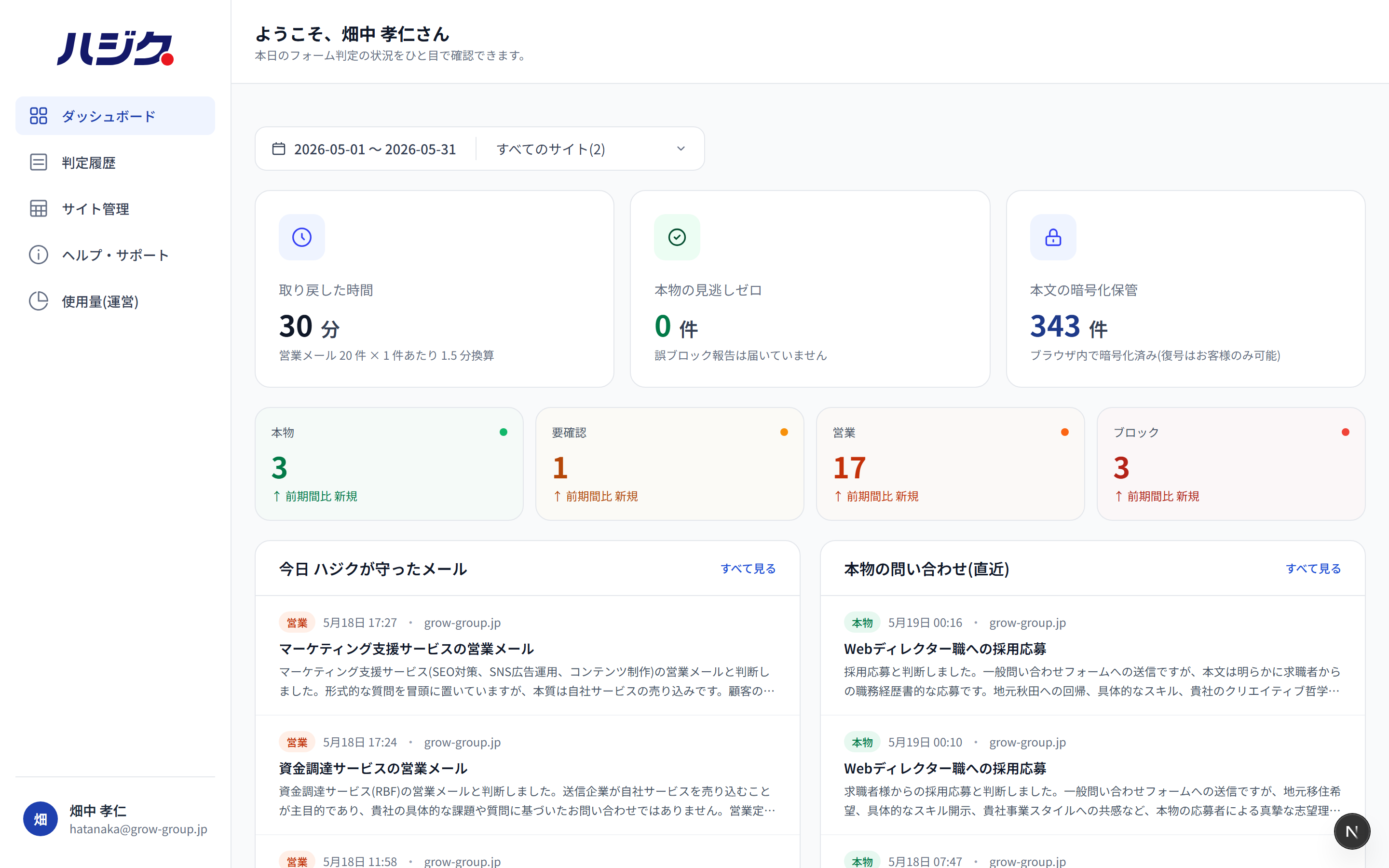Click the 営業 tag on 5月18日 17:27 mail
The height and width of the screenshot is (868, 1389).
(x=297, y=622)
